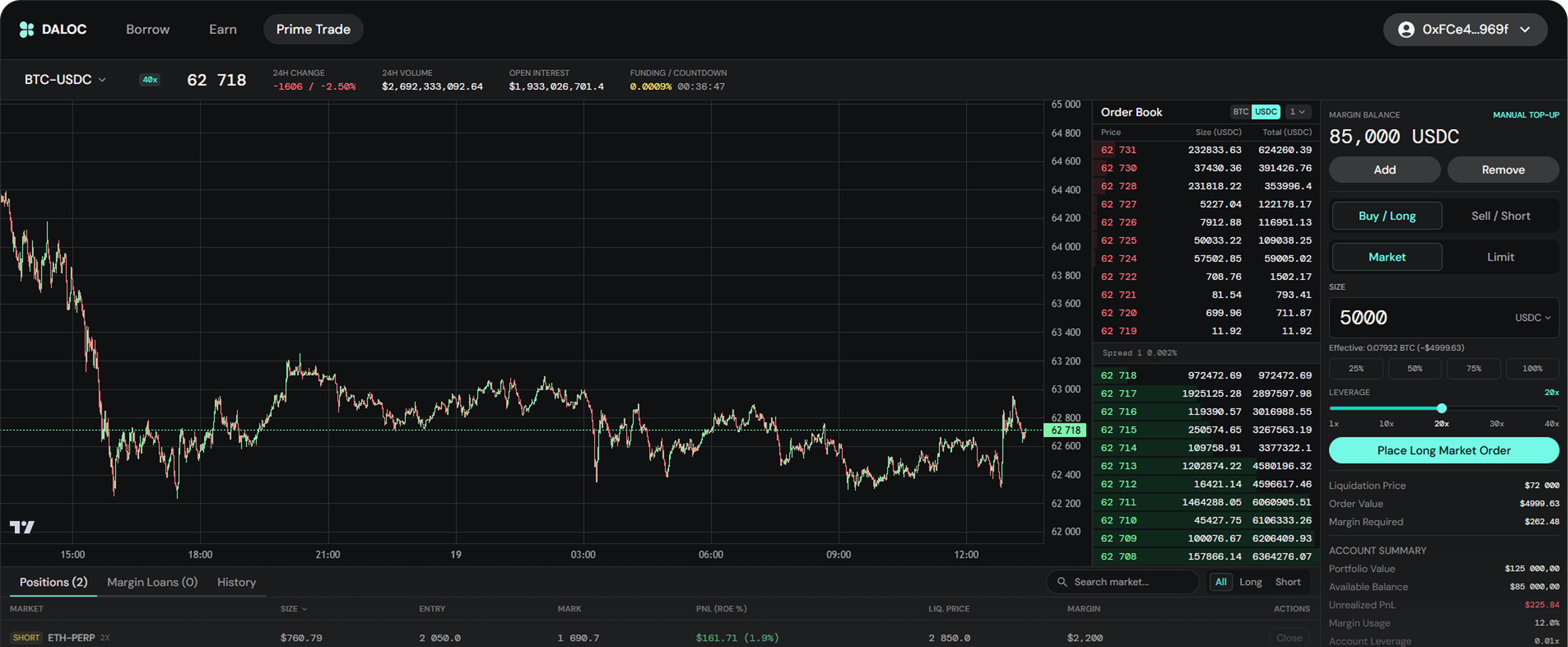Click the wallet account avatar icon
The image size is (1568, 647).
pyautogui.click(x=1406, y=29)
